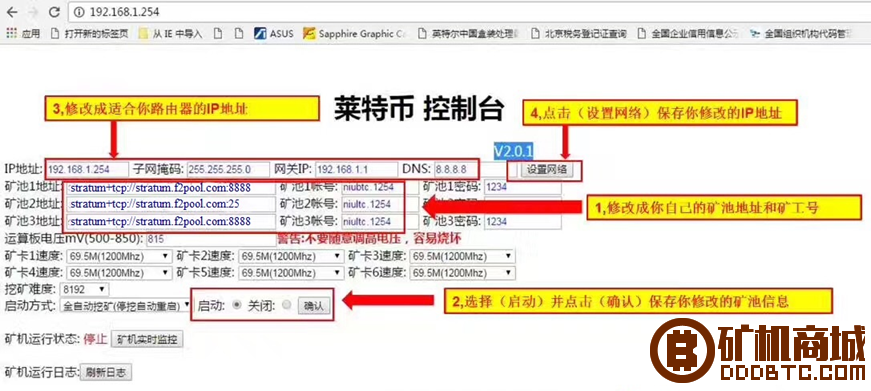Open the 矿卡3速度 dropdown
This screenshot has width=871, height=391.
tap(463, 257)
